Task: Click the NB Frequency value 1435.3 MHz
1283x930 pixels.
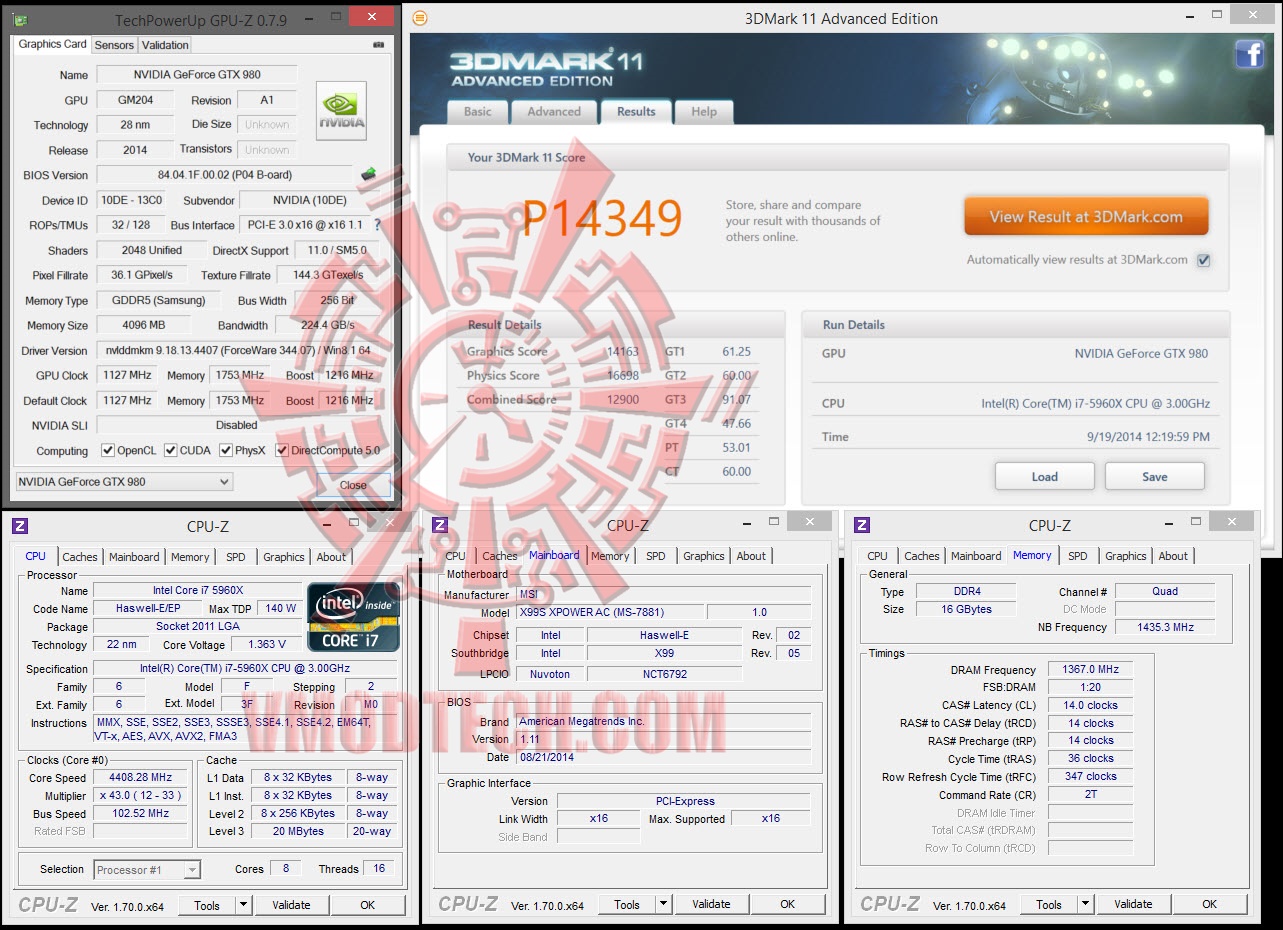Action: pos(1165,627)
